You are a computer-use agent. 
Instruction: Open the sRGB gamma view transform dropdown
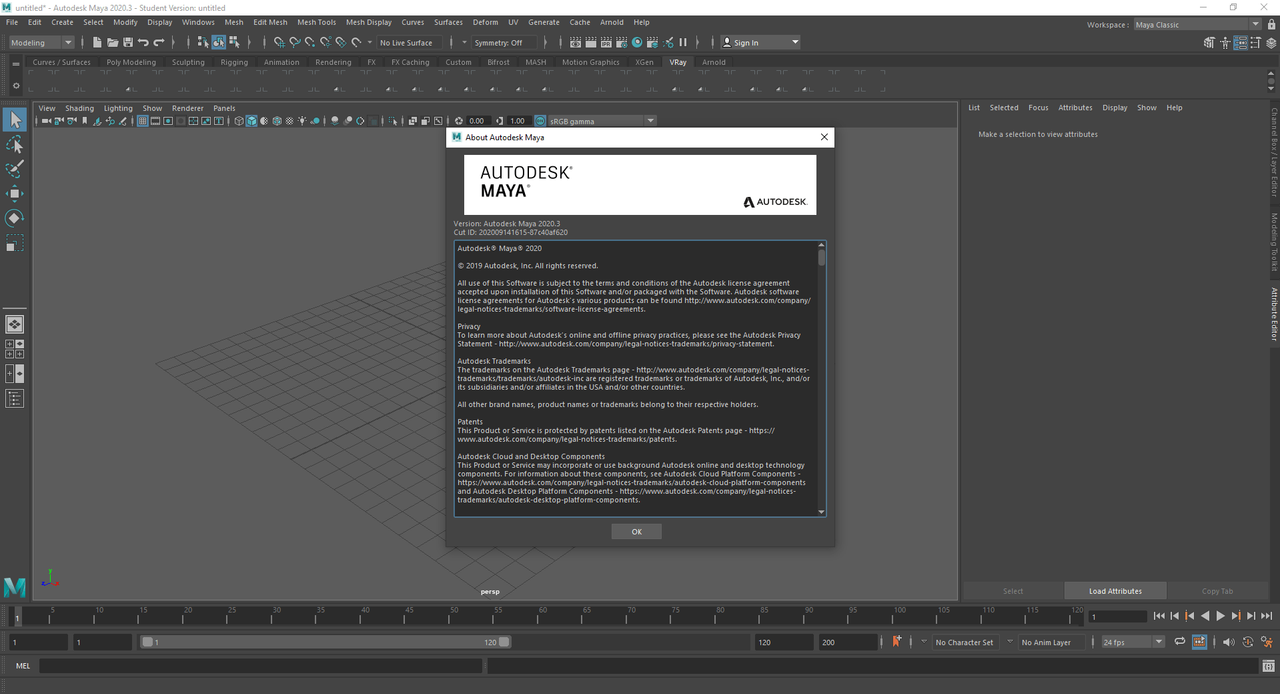(x=602, y=121)
